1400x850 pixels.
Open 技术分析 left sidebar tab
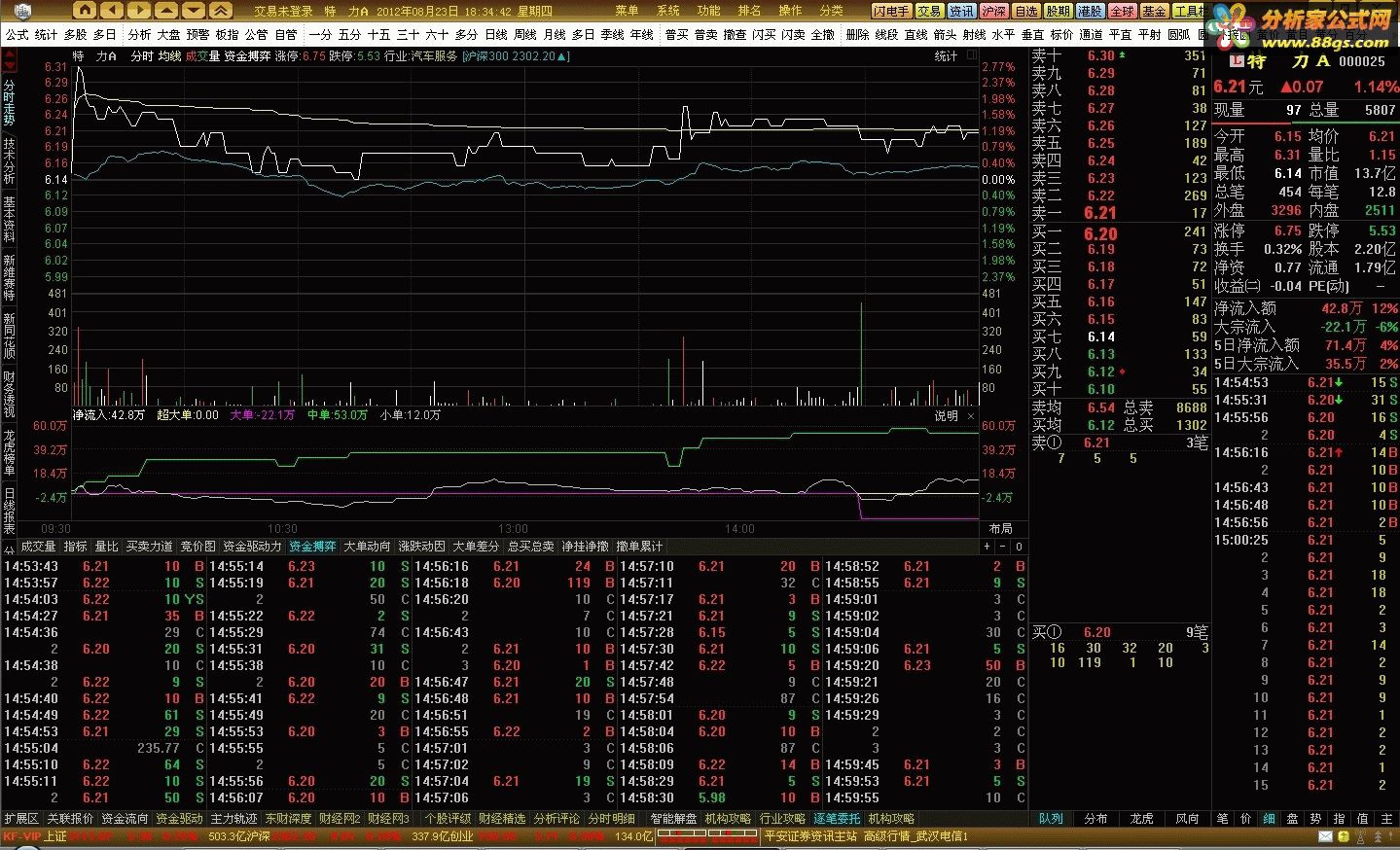9,160
